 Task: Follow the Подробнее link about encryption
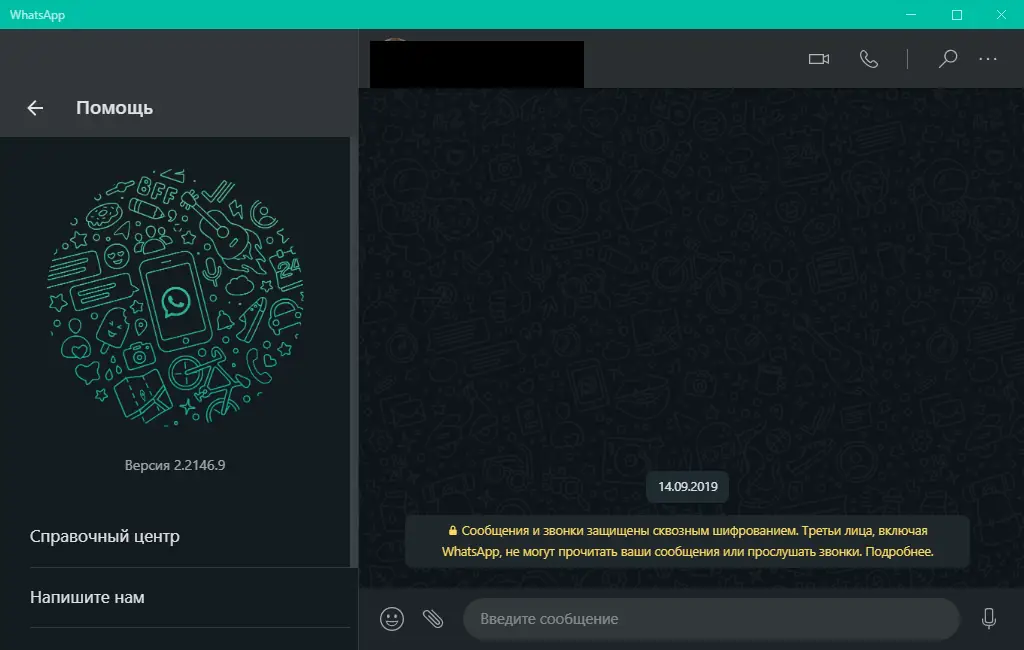[x=905, y=551]
